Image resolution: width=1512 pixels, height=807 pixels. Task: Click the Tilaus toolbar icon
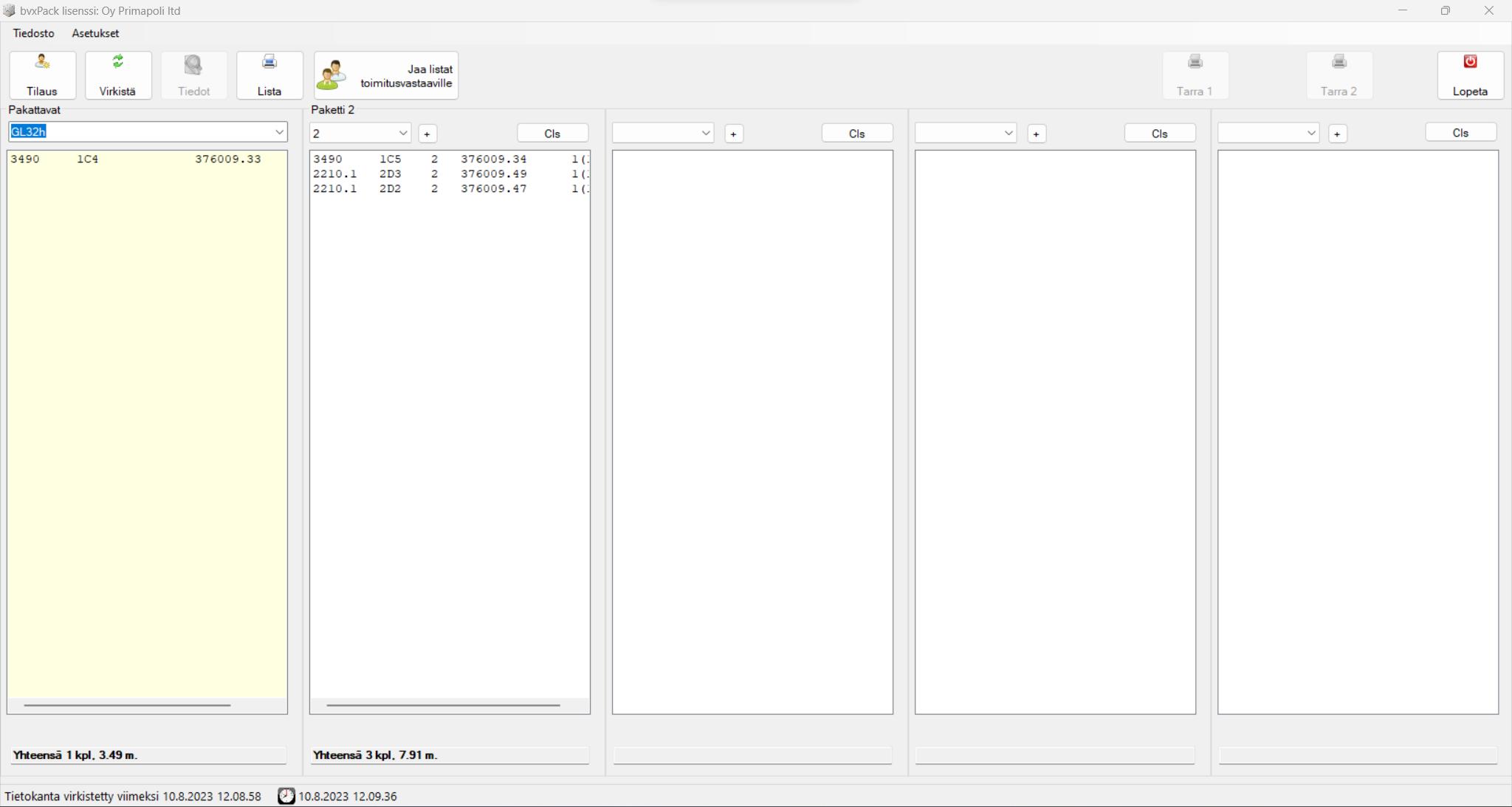pos(42,75)
